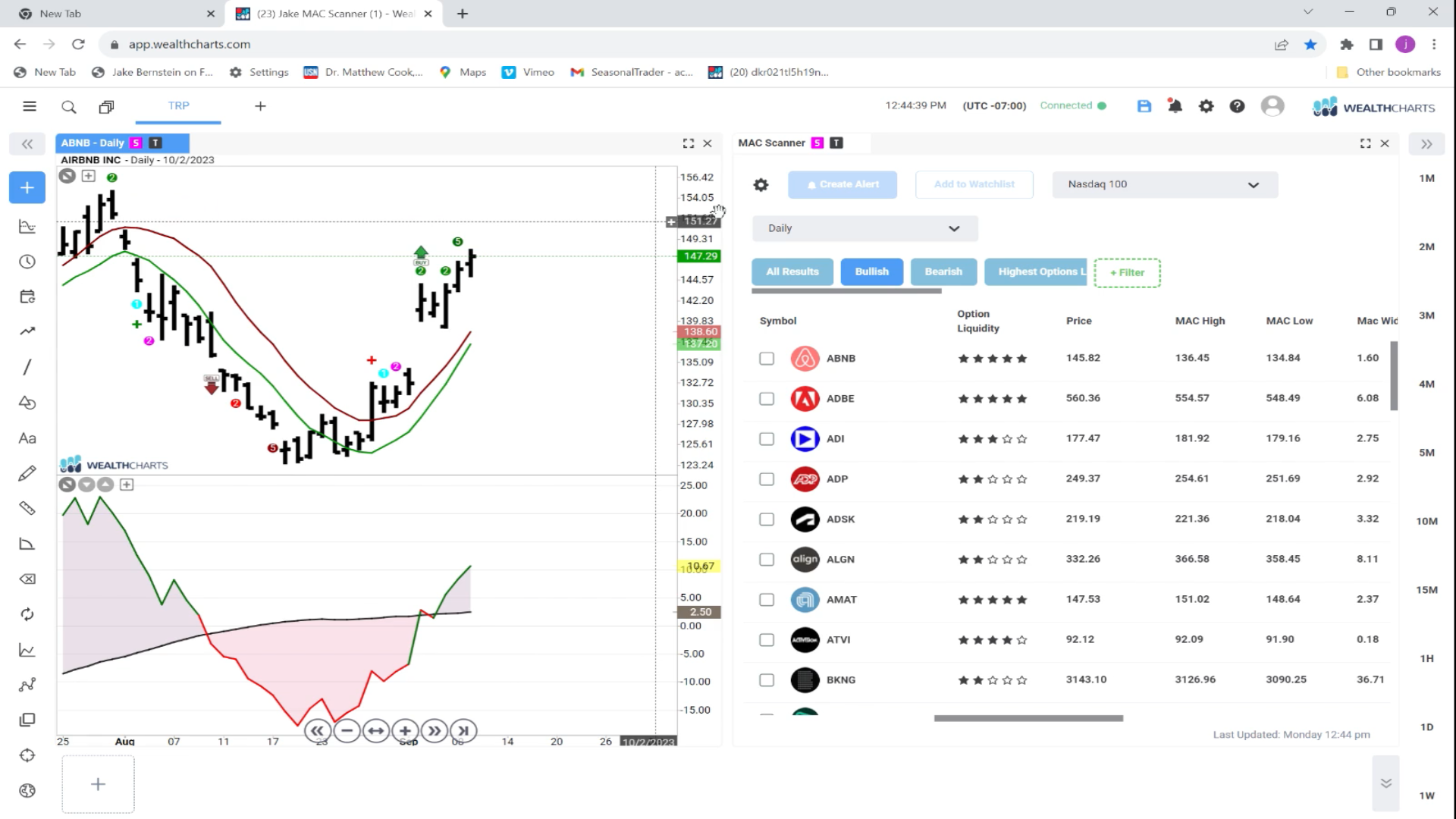Open the workspace layouts icon
The image size is (1456, 819).
pos(106,107)
